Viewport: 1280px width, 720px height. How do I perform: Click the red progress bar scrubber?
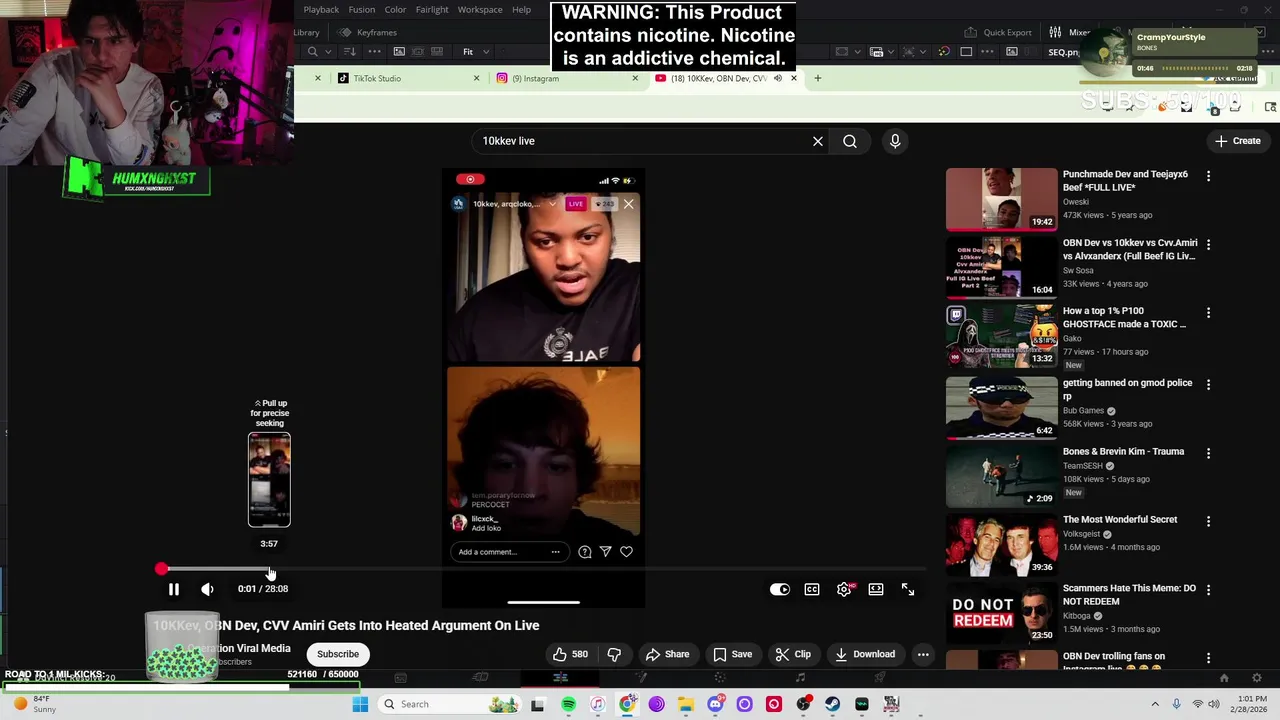coord(161,569)
